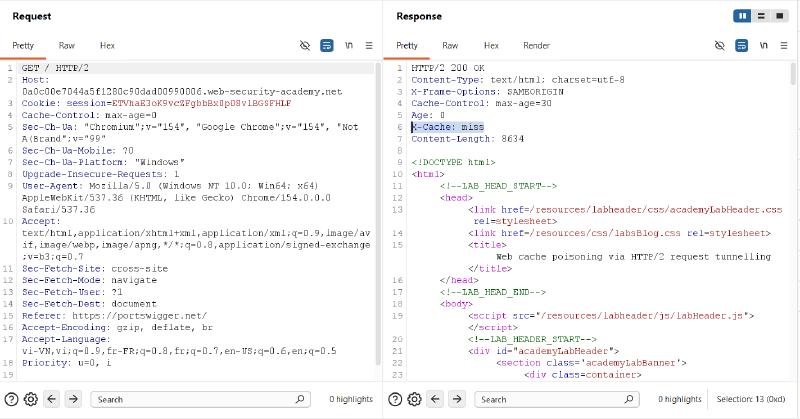
Task: Select the Request Pretty tab
Action: pyautogui.click(x=23, y=45)
